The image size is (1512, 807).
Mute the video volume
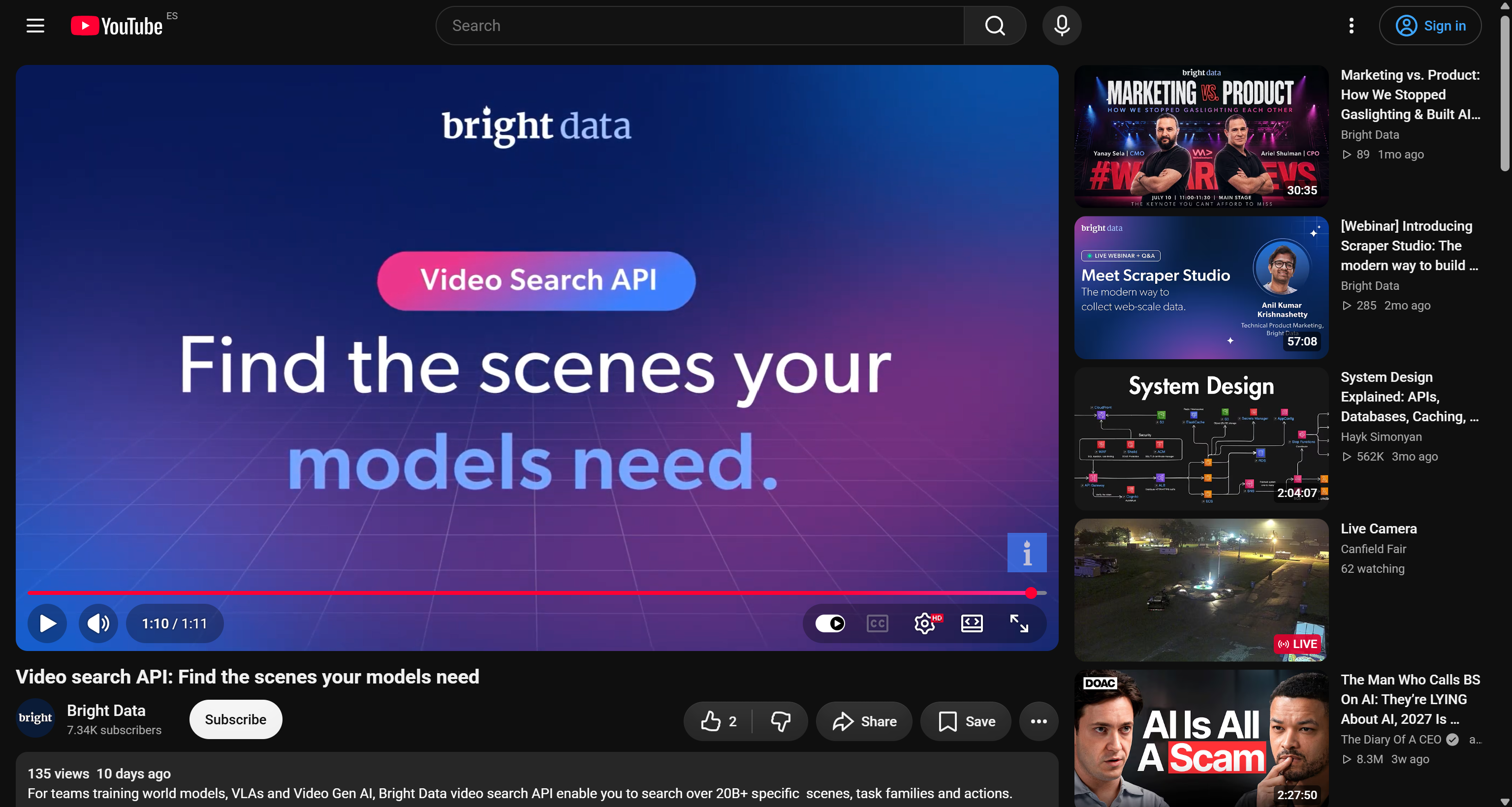coord(98,623)
